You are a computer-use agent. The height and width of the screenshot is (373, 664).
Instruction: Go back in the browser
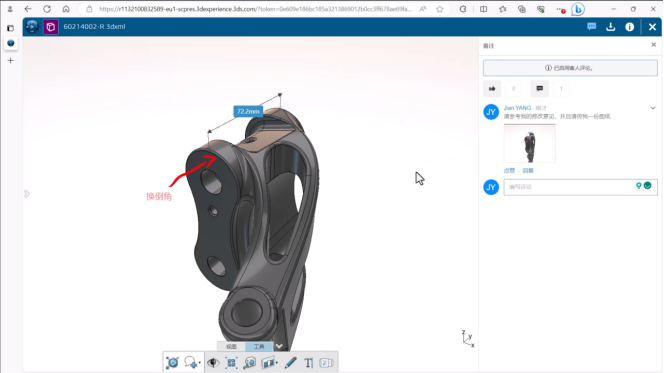(28, 9)
